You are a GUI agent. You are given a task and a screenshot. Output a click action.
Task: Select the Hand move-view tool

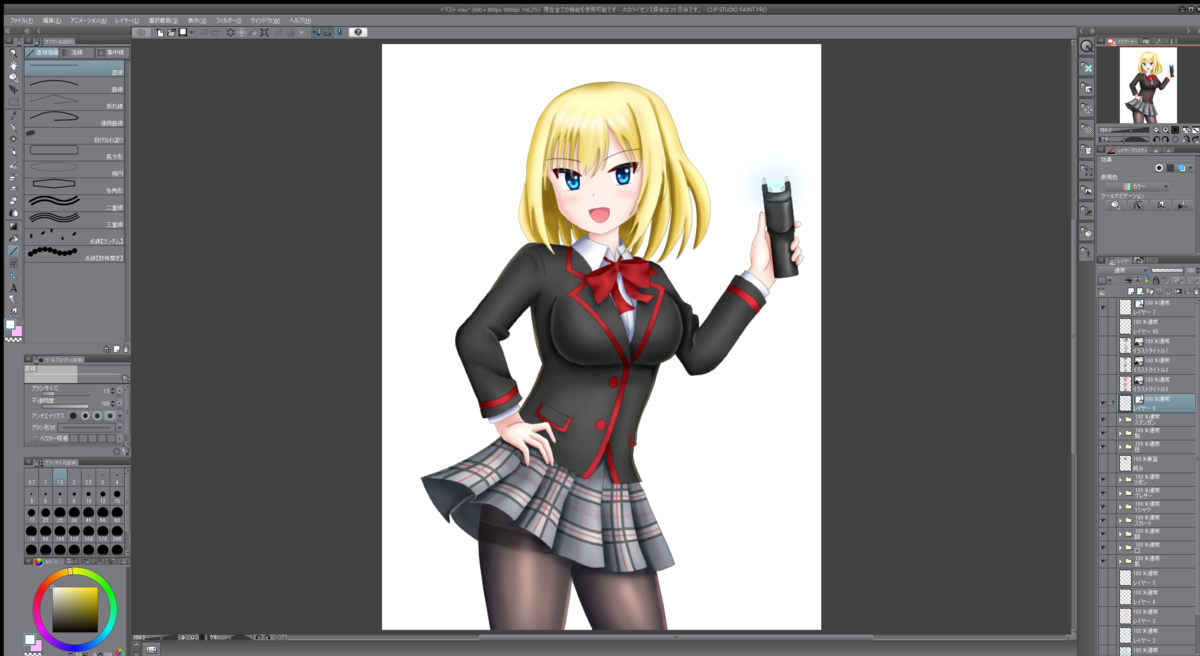(13, 64)
